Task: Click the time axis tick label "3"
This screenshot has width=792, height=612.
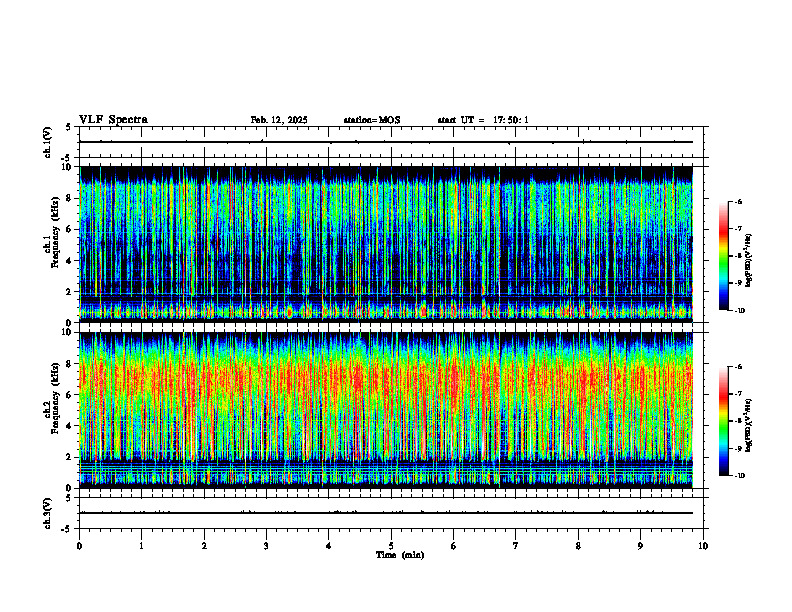Action: [x=266, y=546]
